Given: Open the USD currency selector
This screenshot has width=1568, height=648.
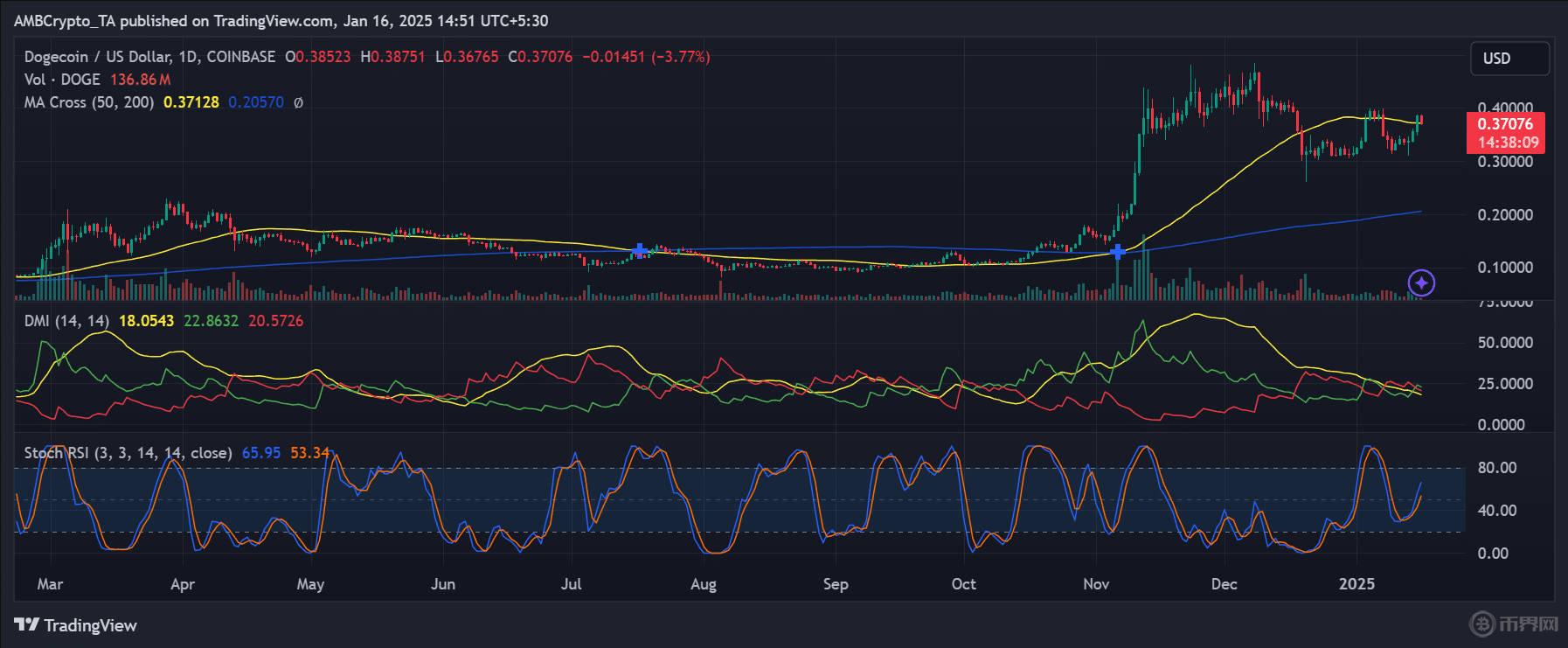Looking at the screenshot, I should pos(1509,59).
